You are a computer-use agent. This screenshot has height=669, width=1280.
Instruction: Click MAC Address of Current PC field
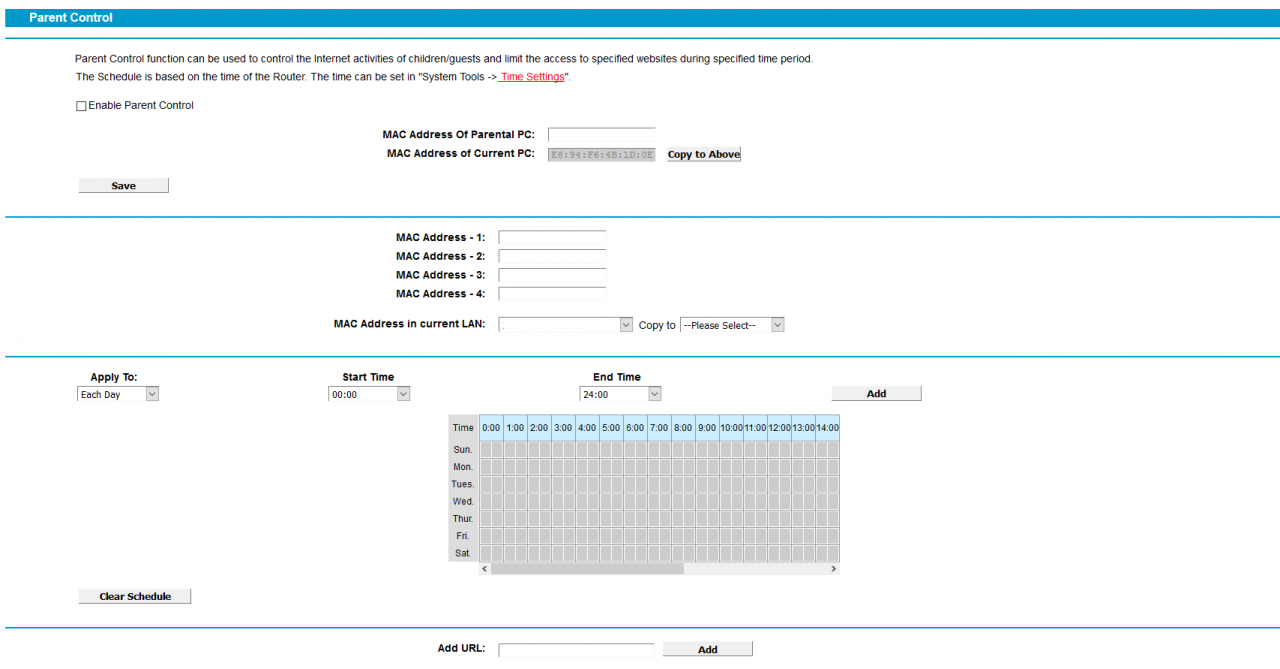click(601, 154)
